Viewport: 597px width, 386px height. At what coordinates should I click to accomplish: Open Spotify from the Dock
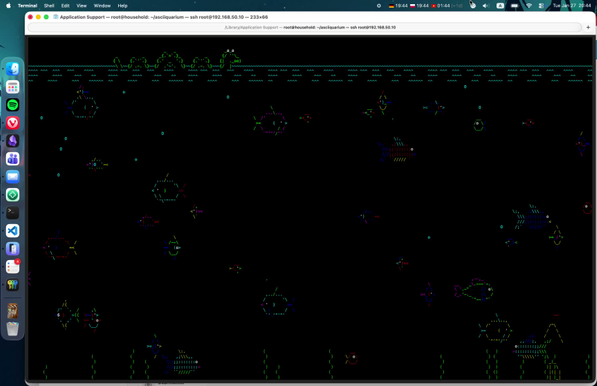pyautogui.click(x=13, y=105)
